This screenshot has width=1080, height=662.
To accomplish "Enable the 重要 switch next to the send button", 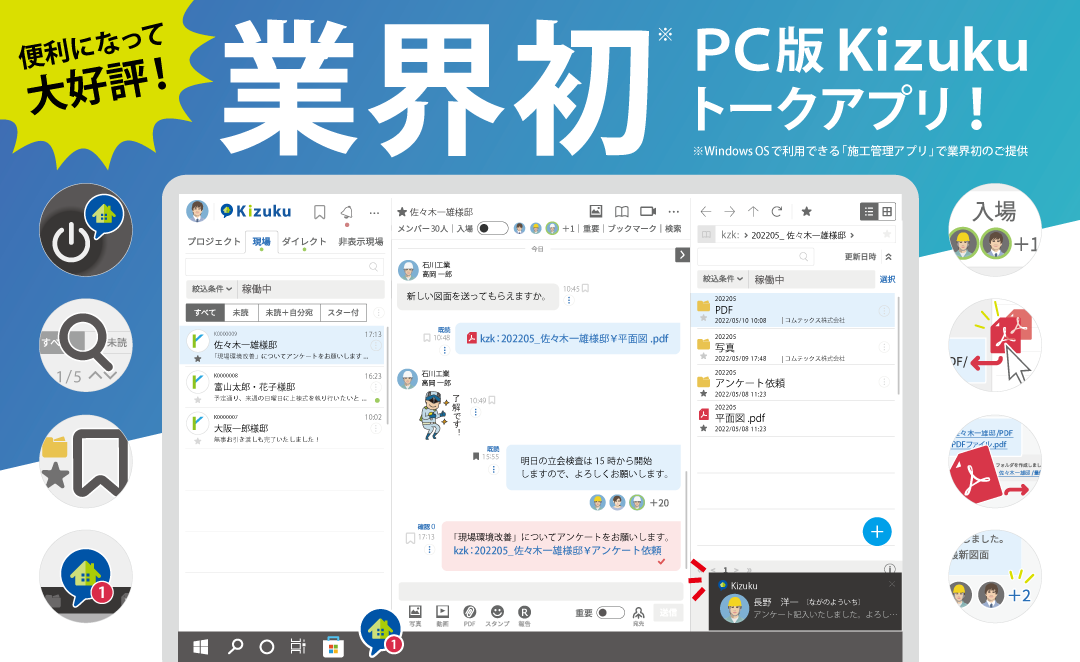I will coord(611,612).
